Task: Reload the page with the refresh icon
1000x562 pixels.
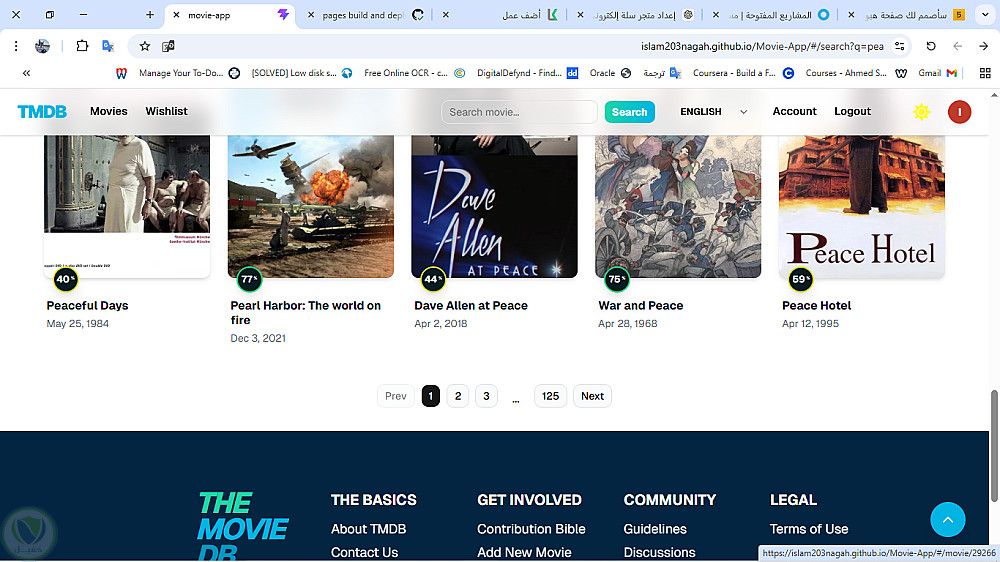Action: click(x=931, y=46)
